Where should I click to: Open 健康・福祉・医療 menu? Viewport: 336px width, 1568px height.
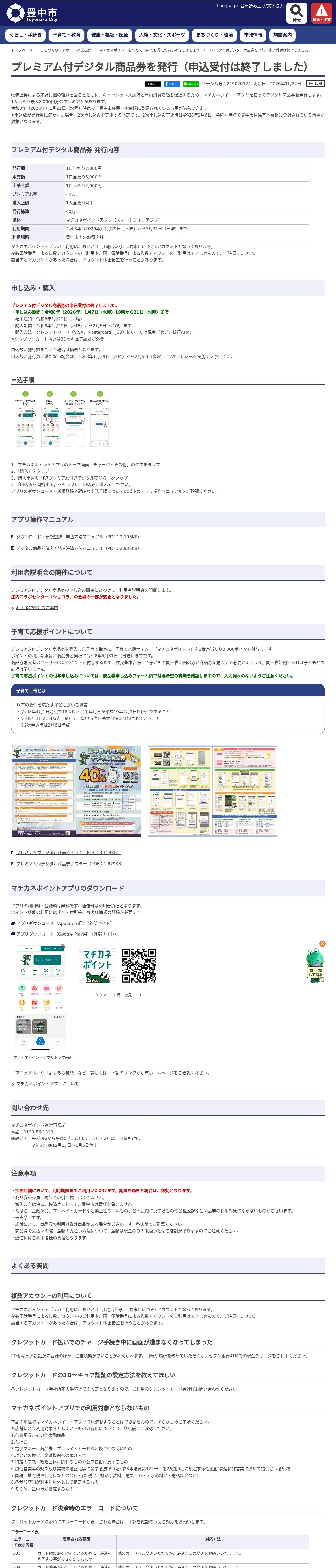(x=110, y=35)
